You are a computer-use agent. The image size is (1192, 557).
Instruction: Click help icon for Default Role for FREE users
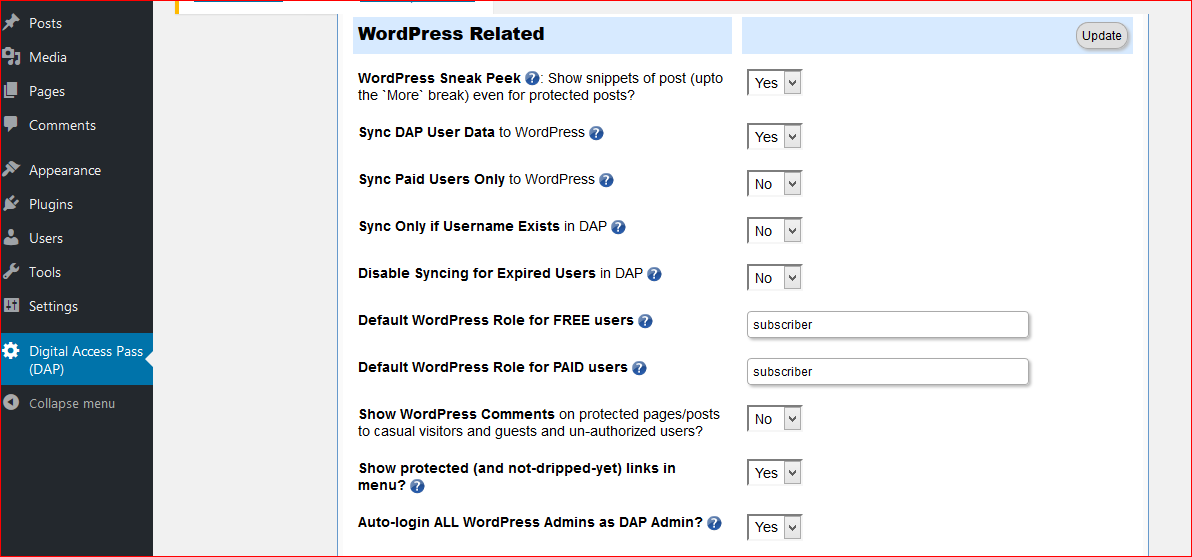click(x=645, y=321)
